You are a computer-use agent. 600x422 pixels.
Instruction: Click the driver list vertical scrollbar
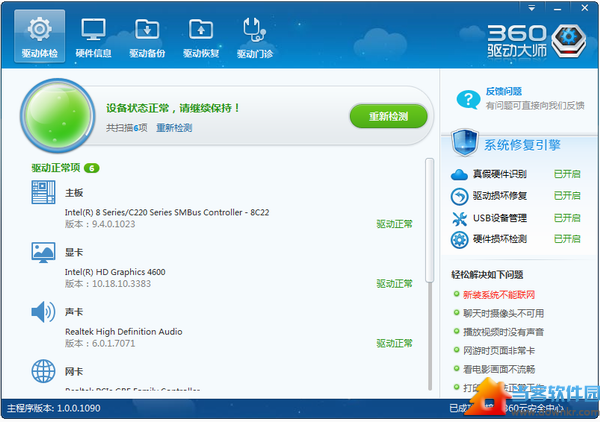pyautogui.click(x=430, y=220)
